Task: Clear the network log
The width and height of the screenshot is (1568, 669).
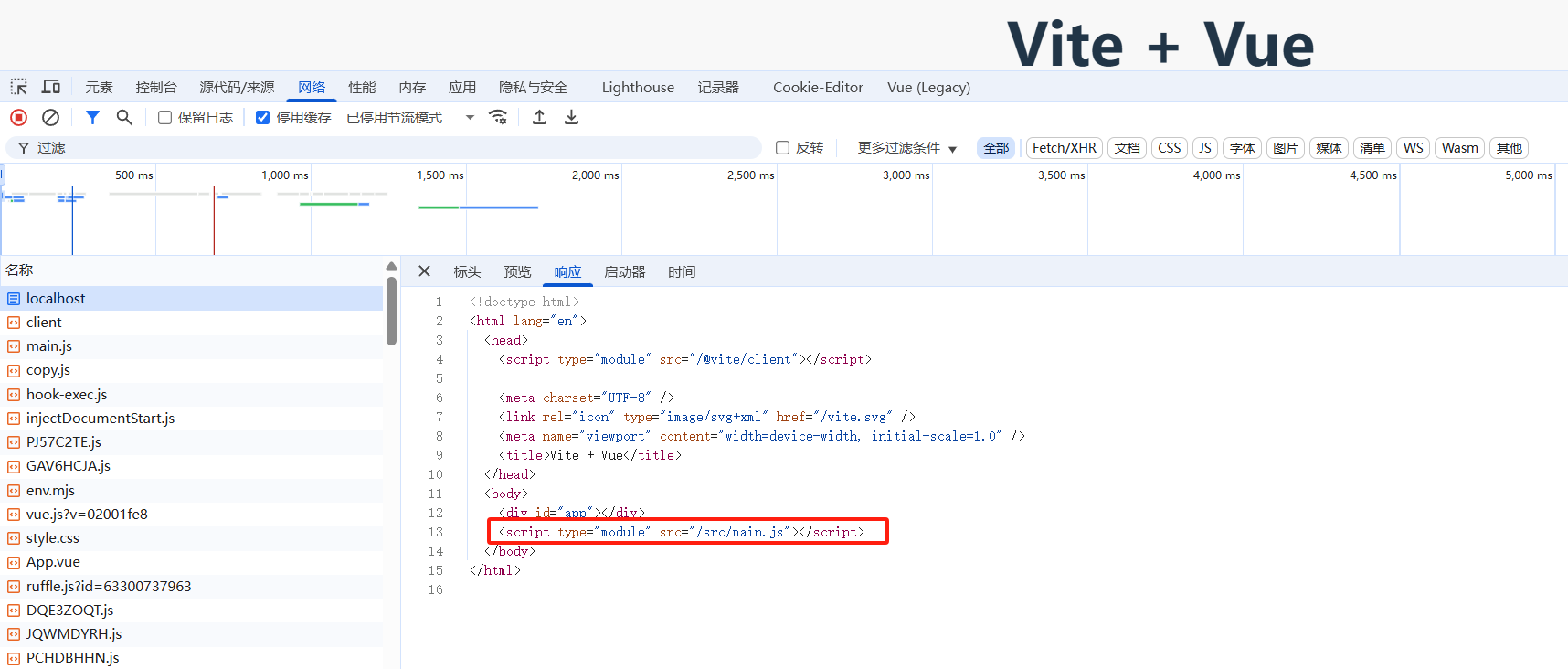Action: tap(51, 117)
